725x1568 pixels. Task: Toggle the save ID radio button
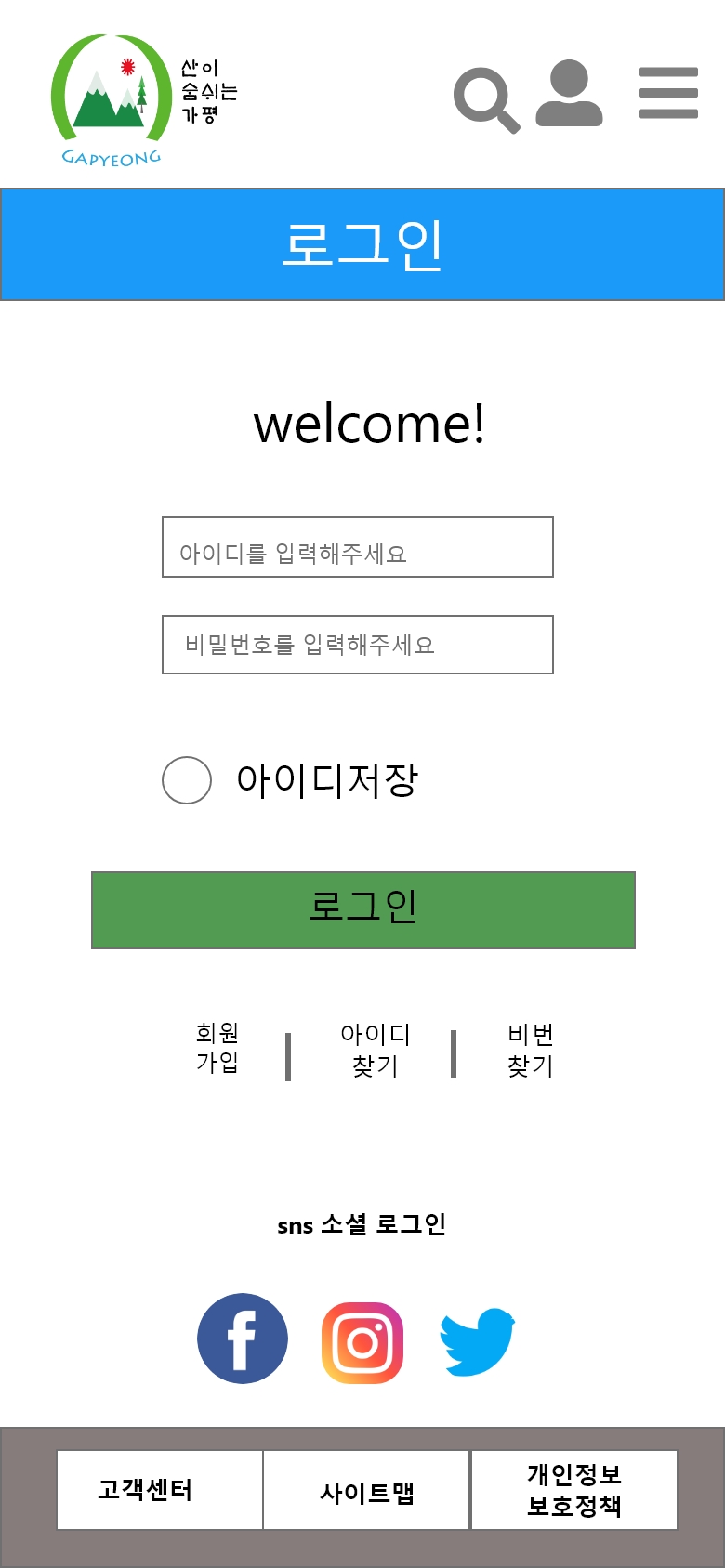point(186,780)
